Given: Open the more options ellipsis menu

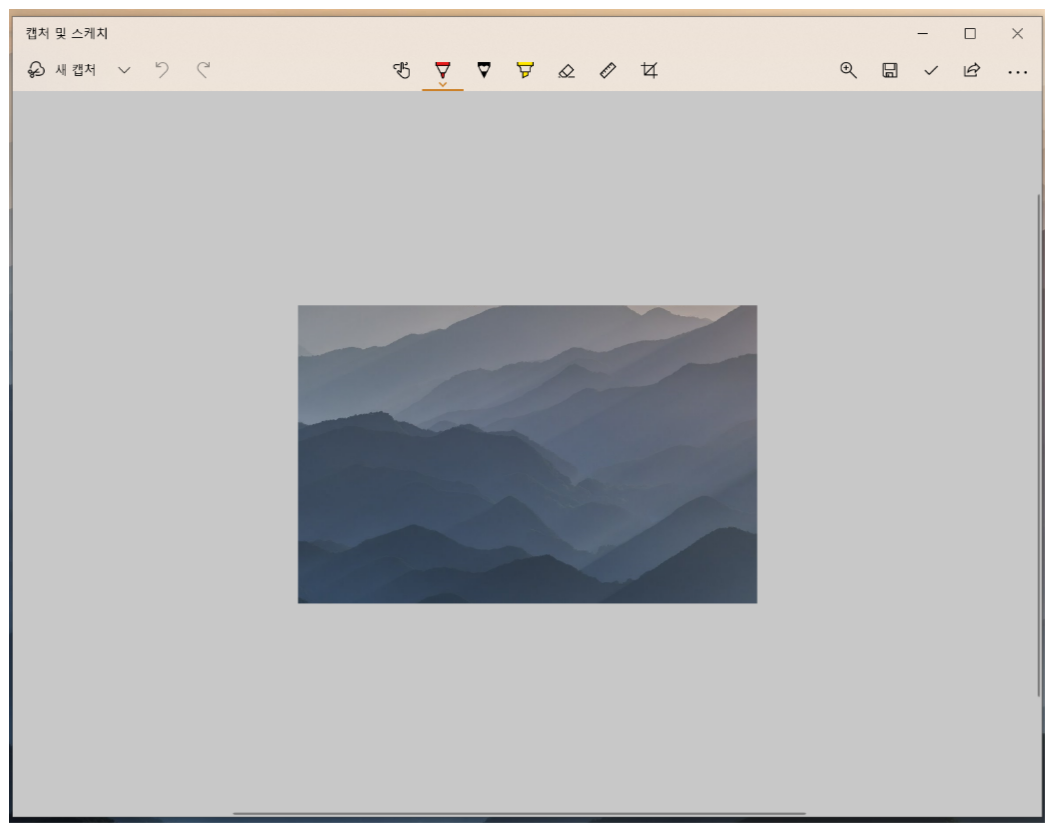Looking at the screenshot, I should 1018,72.
